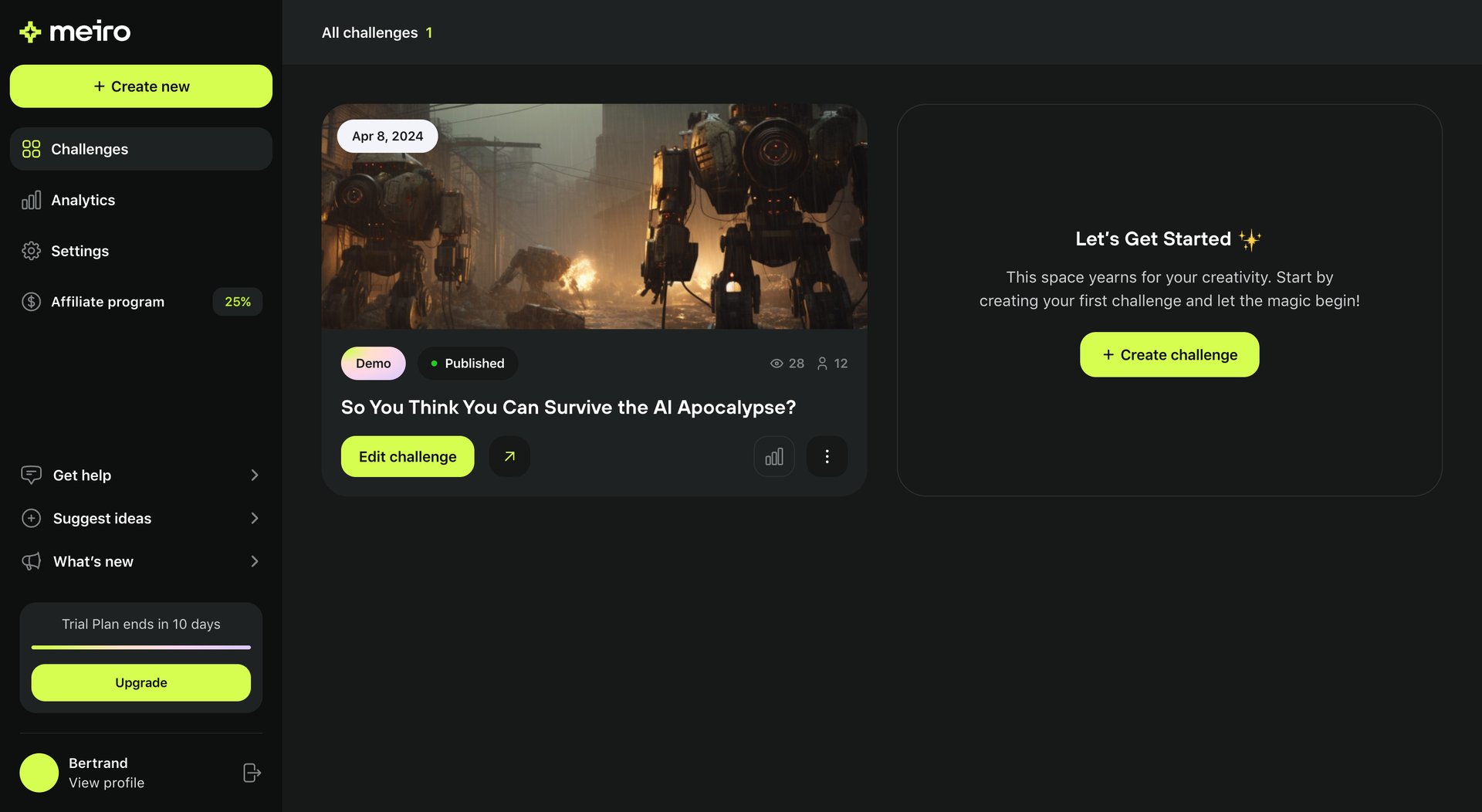Click Edit challenge on the AI Apocalypse card
The height and width of the screenshot is (812, 1482).
407,456
